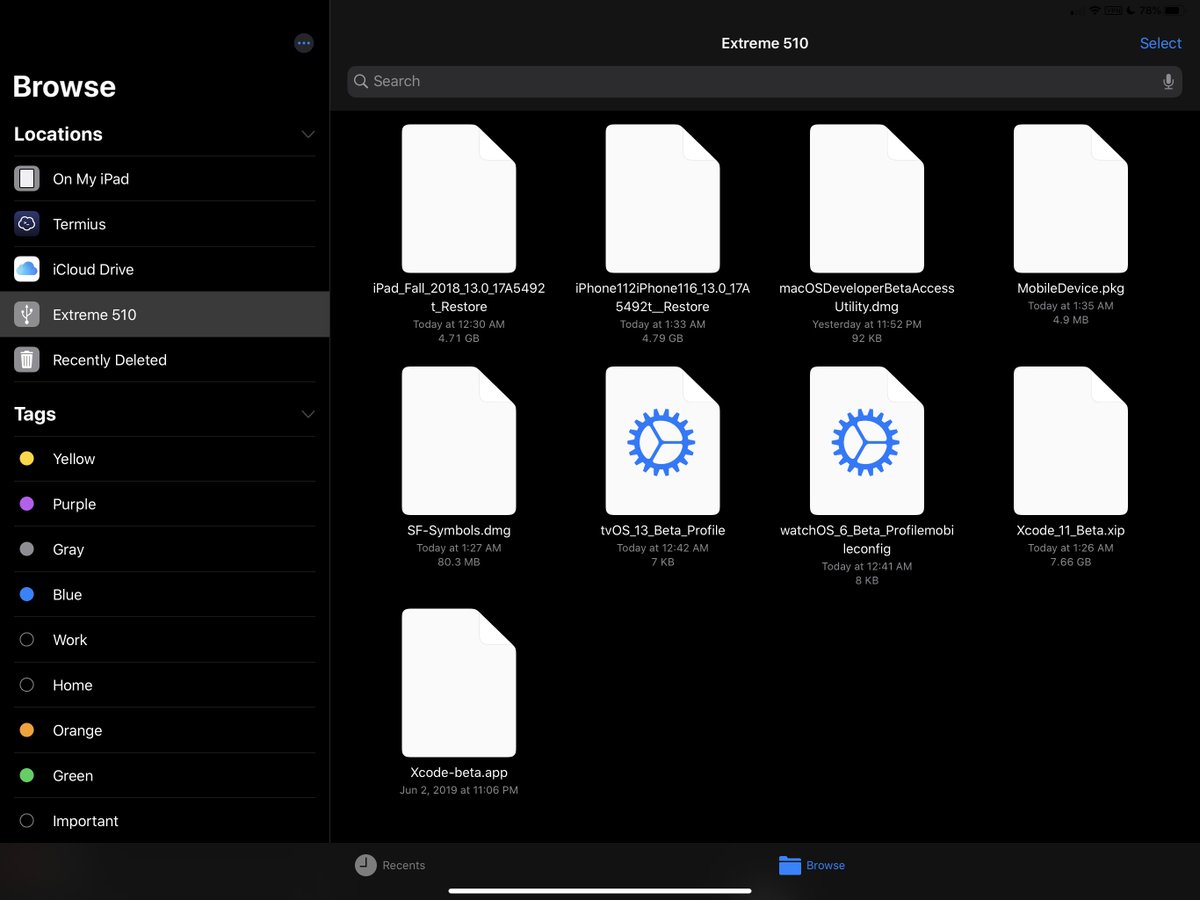Click the Yellow tag label
Viewport: 1200px width, 900px height.
(x=74, y=459)
